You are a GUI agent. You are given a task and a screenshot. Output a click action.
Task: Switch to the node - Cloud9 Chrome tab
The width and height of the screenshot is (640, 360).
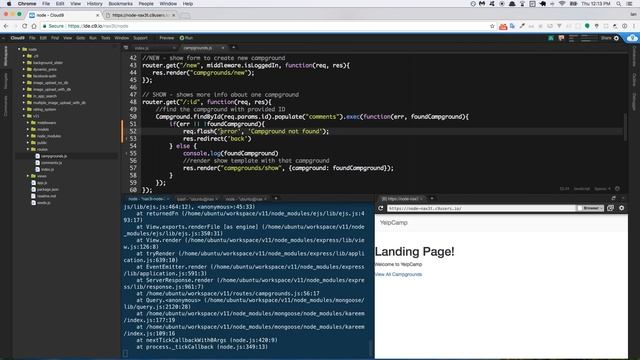coord(63,15)
